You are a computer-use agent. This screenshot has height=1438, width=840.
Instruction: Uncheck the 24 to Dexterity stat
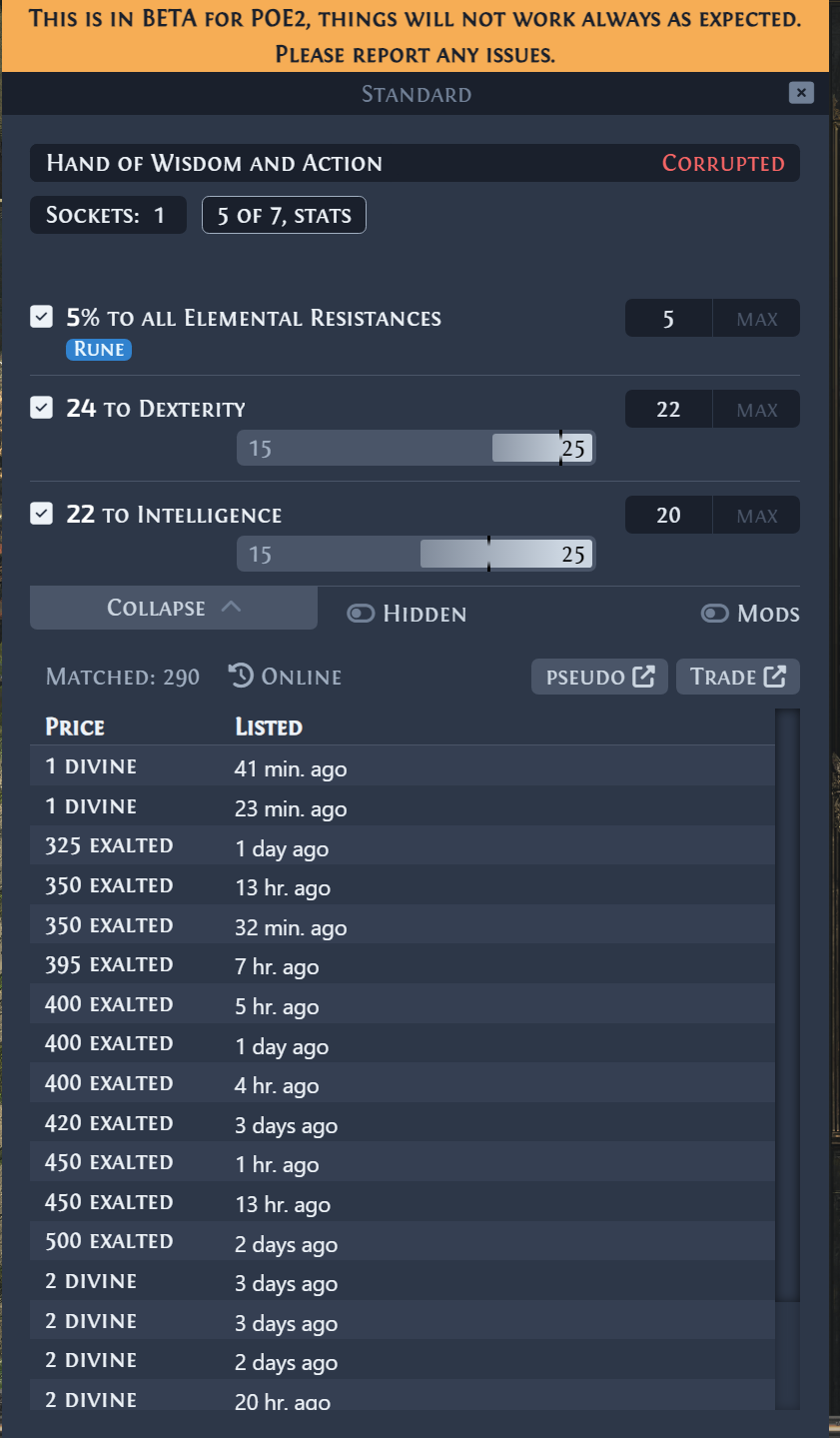click(x=41, y=408)
